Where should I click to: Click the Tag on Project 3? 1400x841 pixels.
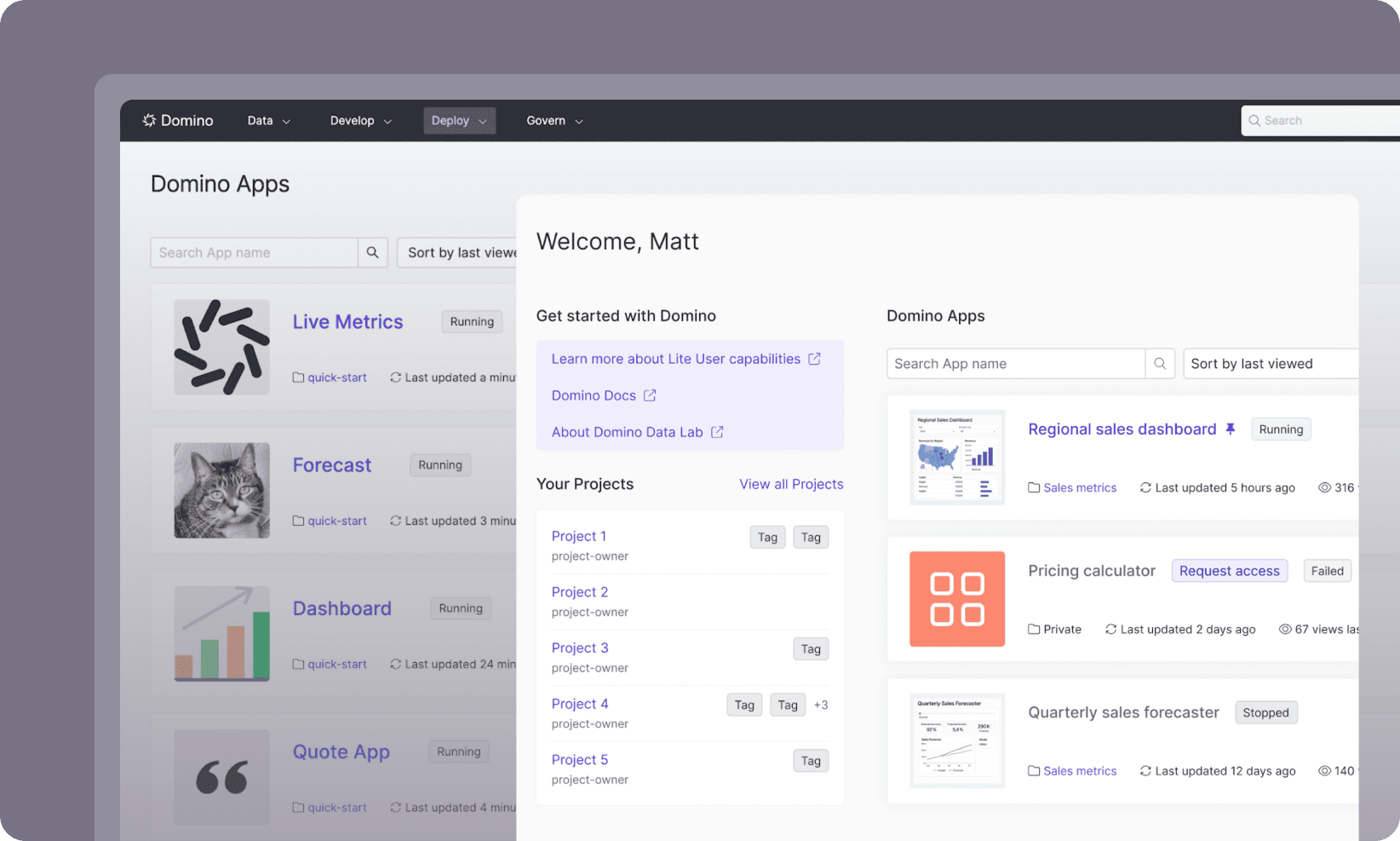[x=811, y=648]
